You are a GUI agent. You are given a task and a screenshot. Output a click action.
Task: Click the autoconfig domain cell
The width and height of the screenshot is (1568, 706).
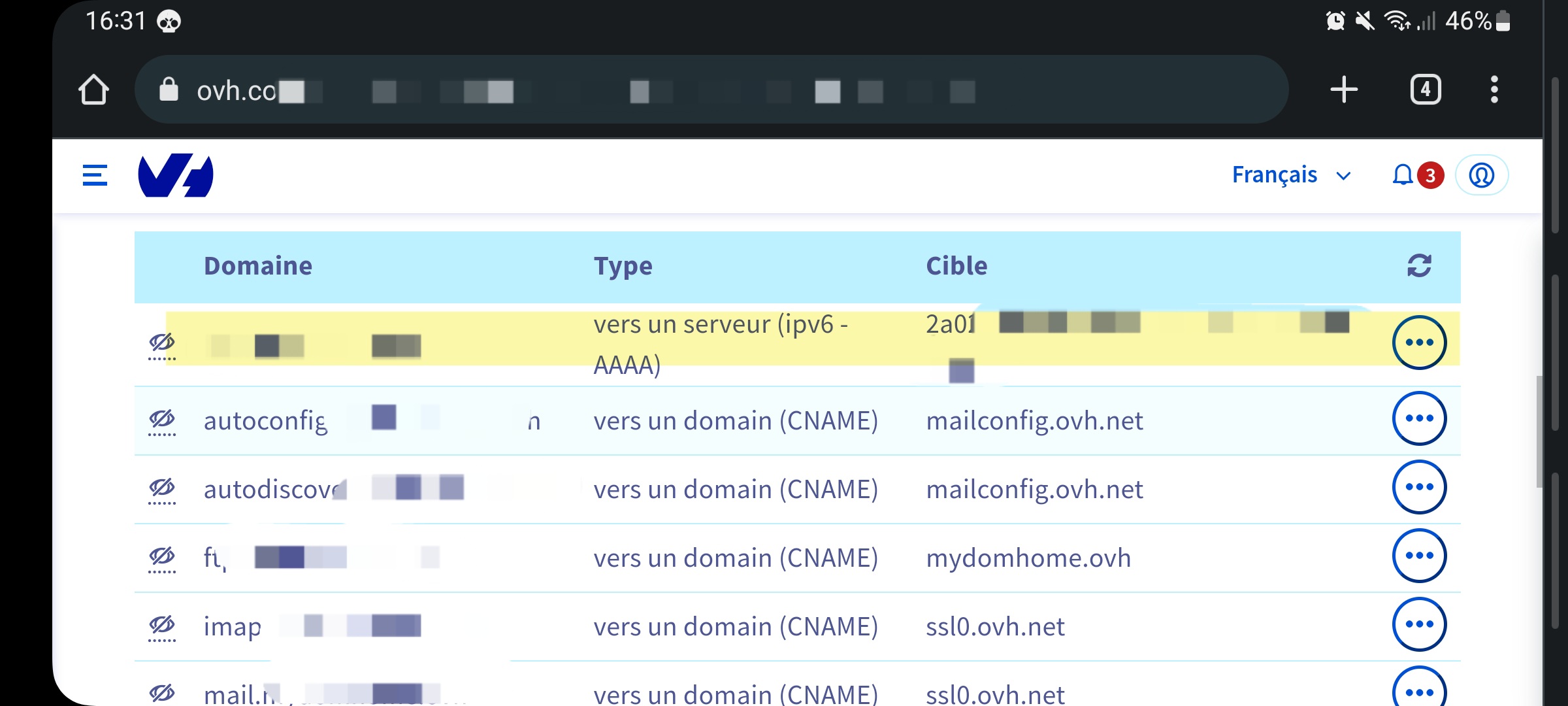372,420
